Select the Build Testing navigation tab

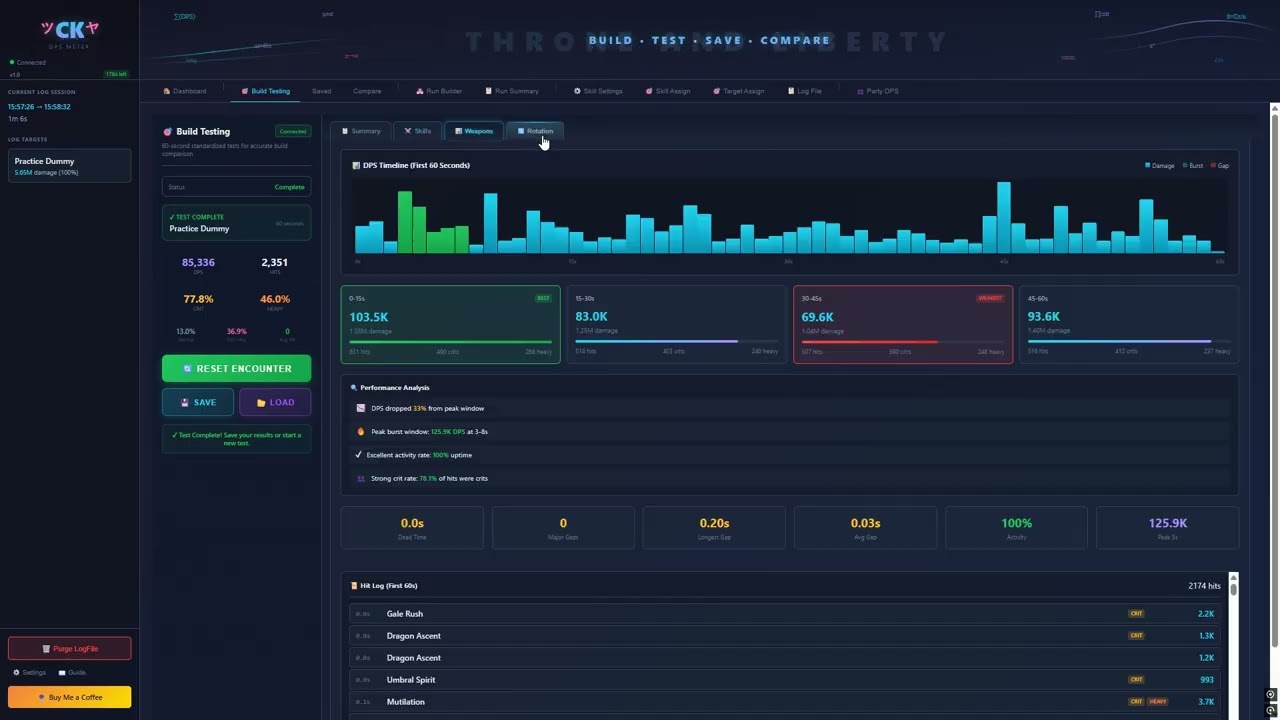[x=265, y=91]
